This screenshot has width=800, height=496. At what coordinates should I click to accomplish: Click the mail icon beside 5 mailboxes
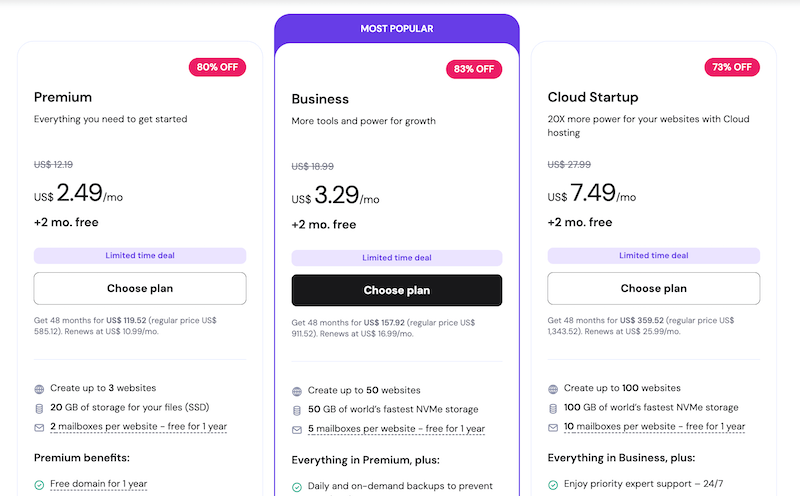297,429
